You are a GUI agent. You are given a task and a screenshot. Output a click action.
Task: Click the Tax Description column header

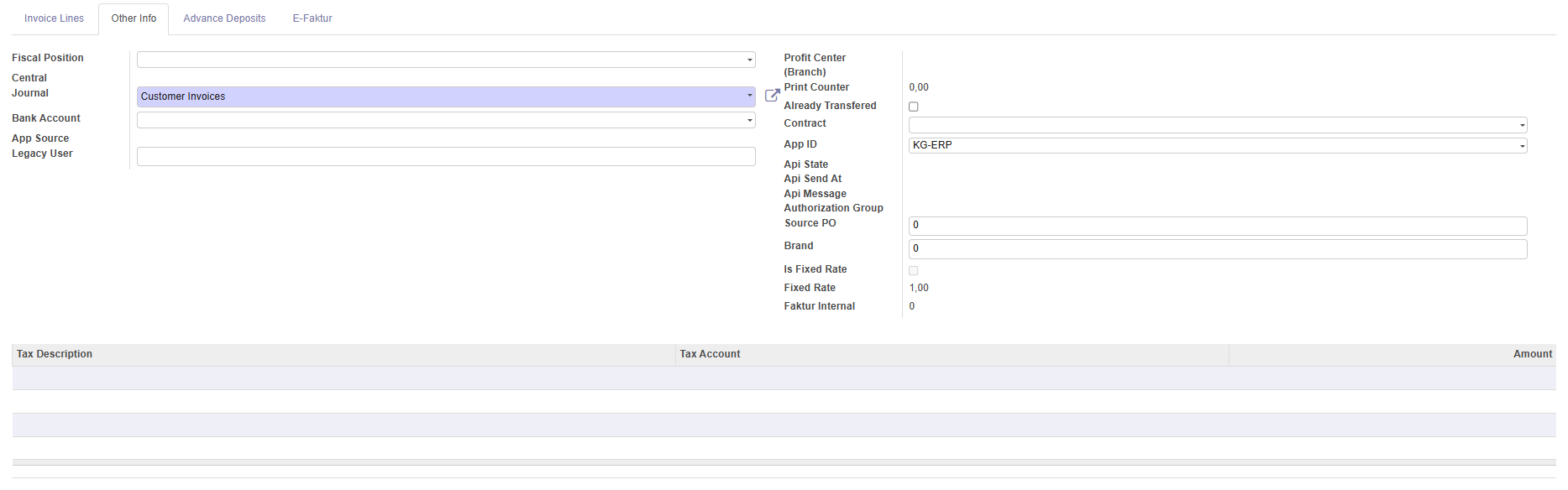coord(55,354)
